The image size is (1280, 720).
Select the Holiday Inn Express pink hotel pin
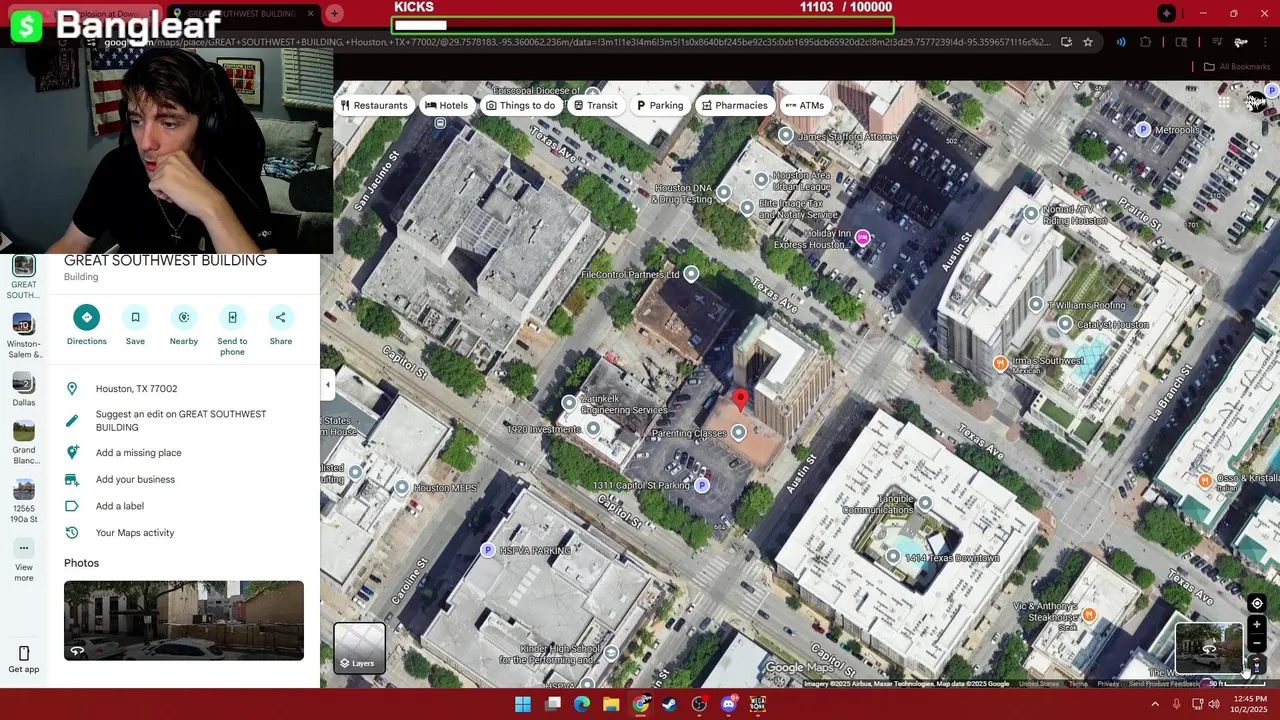click(x=862, y=238)
